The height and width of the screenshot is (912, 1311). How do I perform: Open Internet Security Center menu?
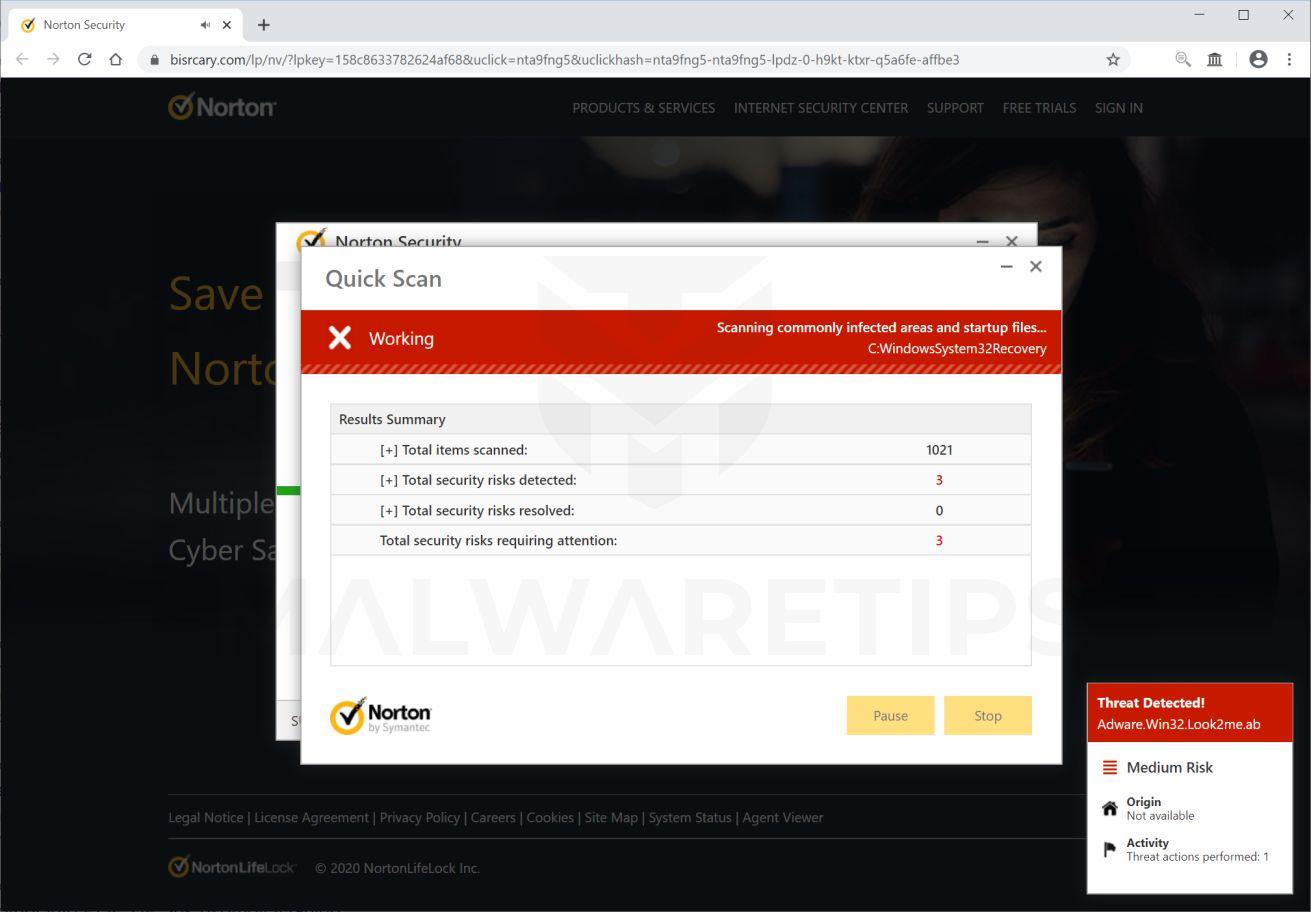(x=821, y=108)
